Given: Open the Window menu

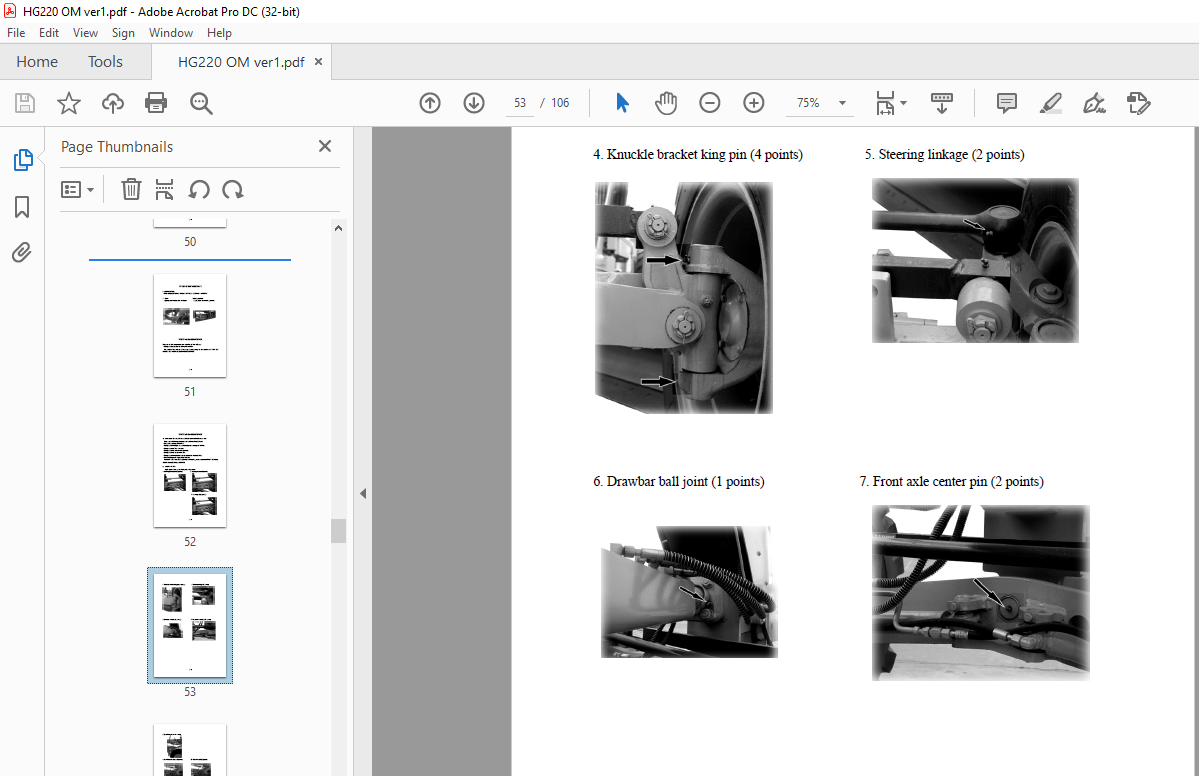Looking at the screenshot, I should tap(171, 33).
